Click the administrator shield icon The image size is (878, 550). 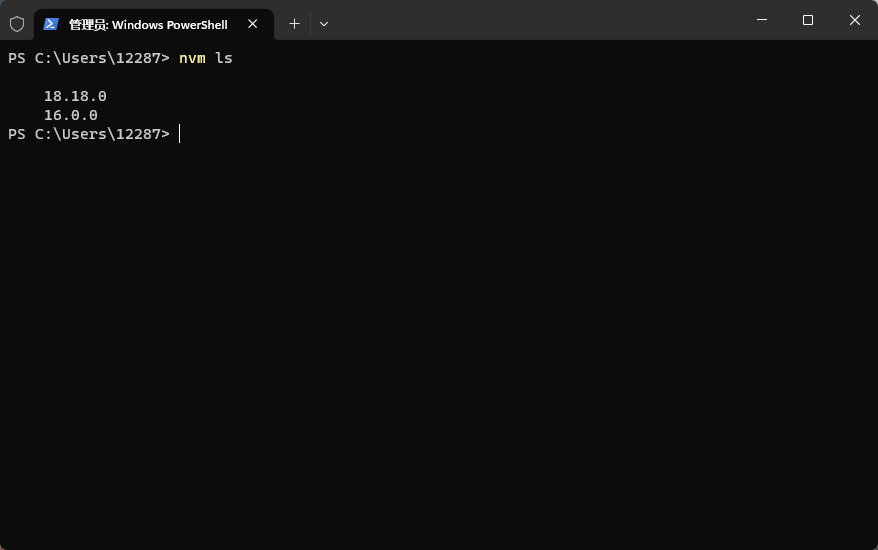click(17, 24)
